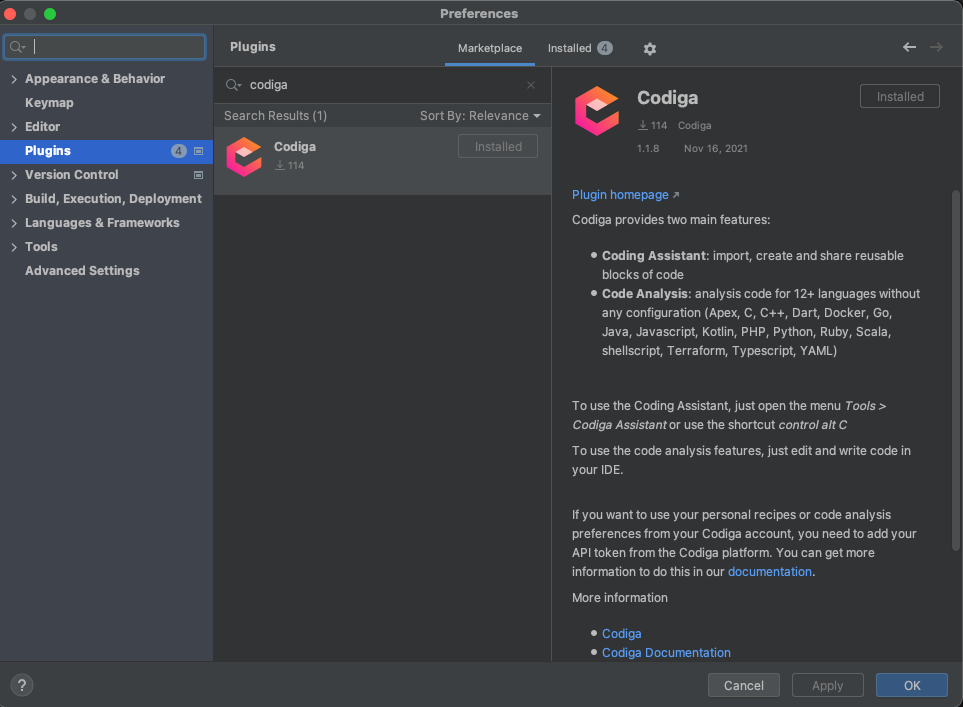Viewport: 963px width, 707px height.
Task: Switch to the Marketplace tab
Action: 489,48
